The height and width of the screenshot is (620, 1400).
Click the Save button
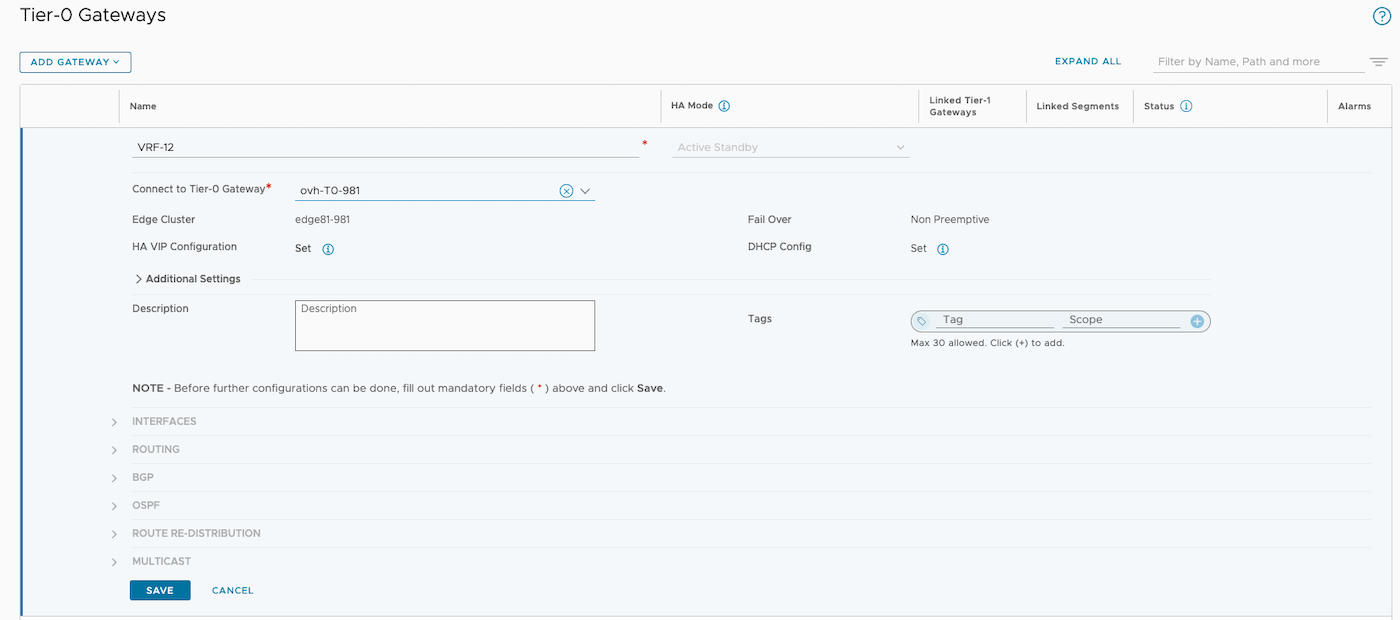click(x=160, y=590)
